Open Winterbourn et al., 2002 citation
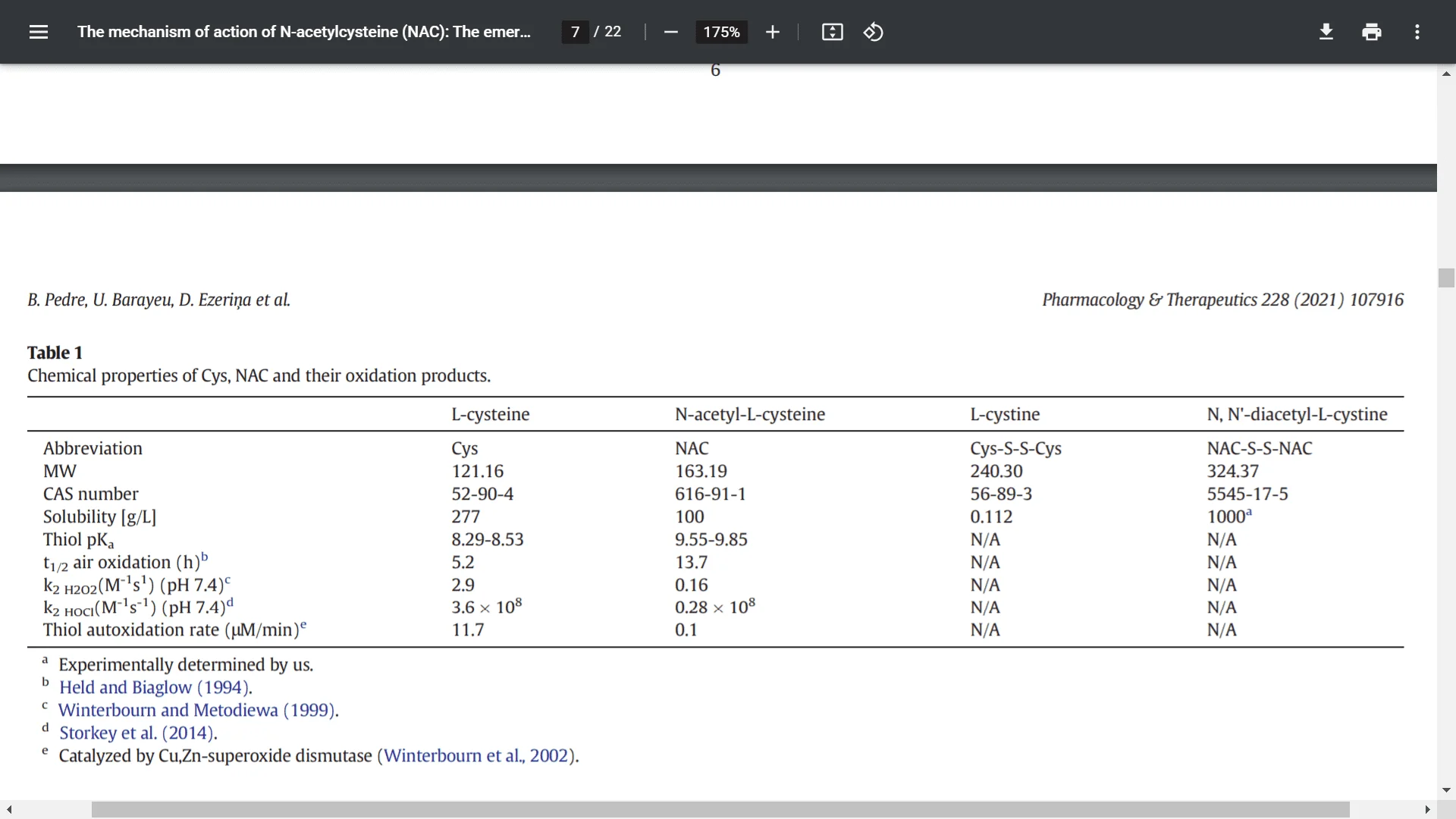This screenshot has width=1456, height=819. [x=475, y=756]
